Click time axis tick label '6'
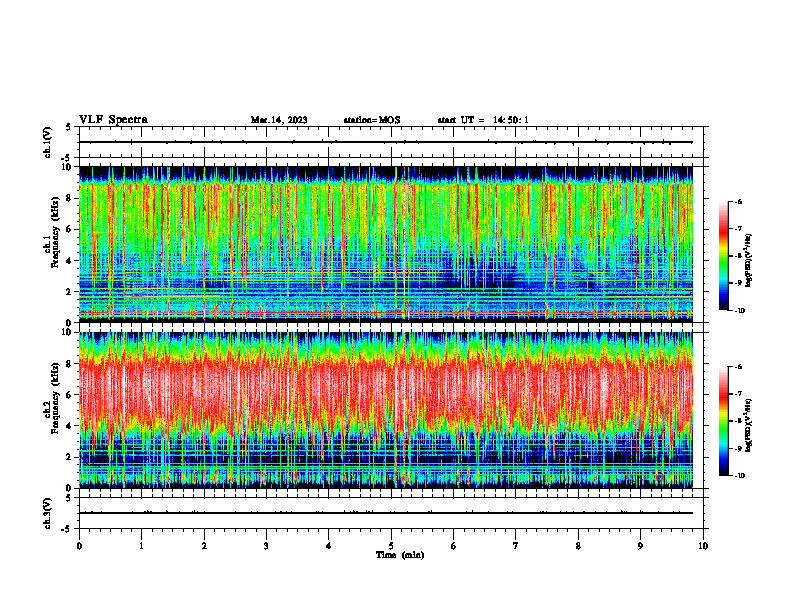The width and height of the screenshot is (792, 612). point(454,546)
